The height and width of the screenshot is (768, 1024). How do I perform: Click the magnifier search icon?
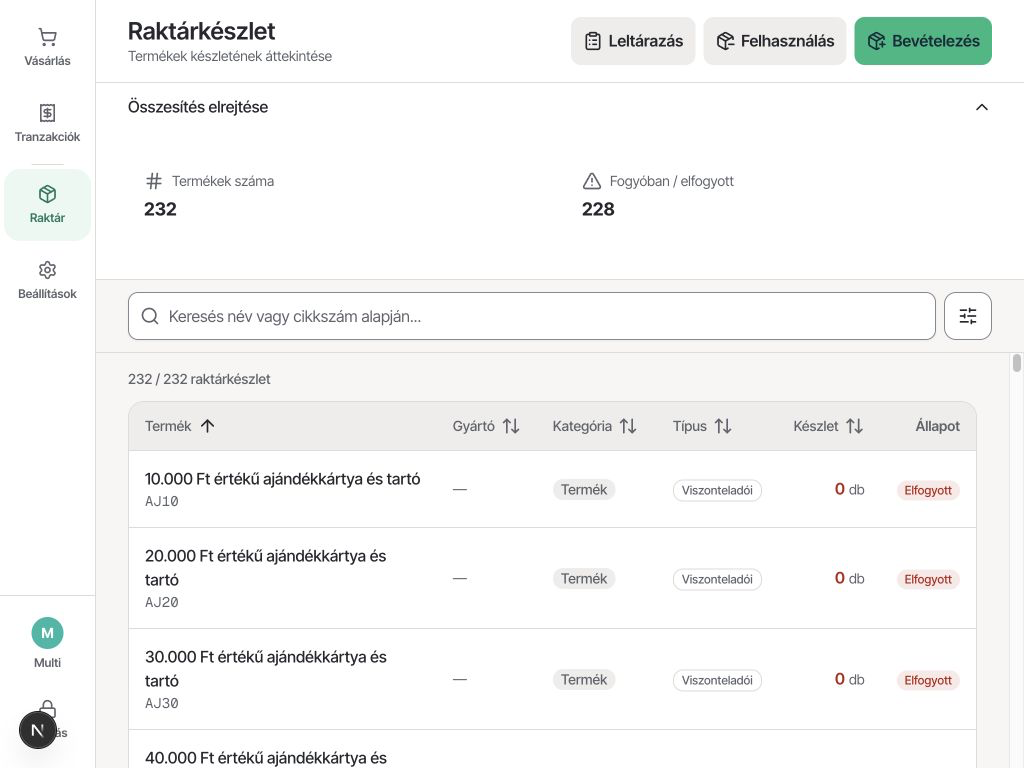[x=150, y=316]
